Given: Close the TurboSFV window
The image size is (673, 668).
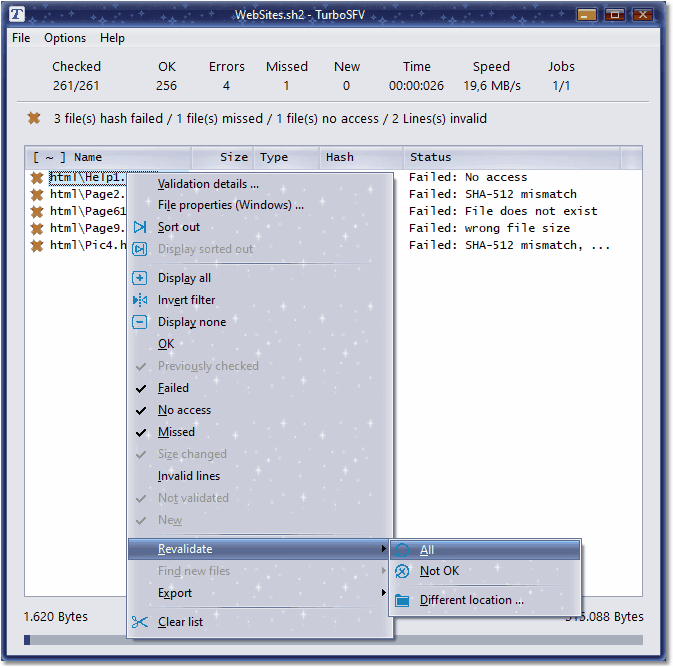Looking at the screenshot, I should click(643, 15).
